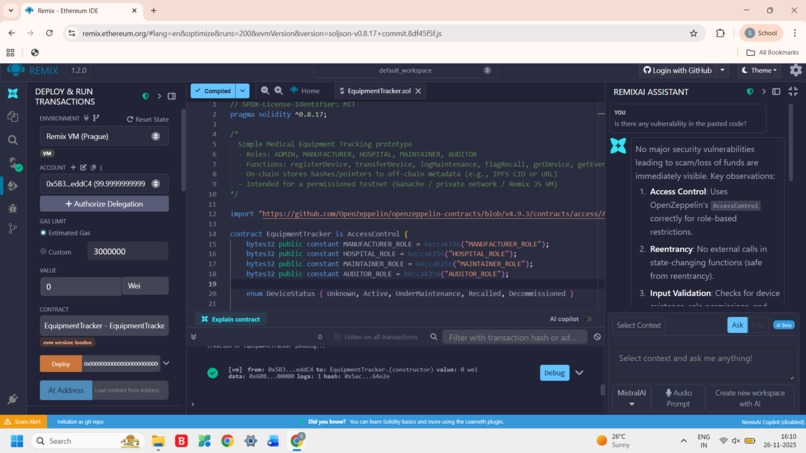Click the Ask button in RemixAI
This screenshot has width=806, height=453.
(x=737, y=325)
